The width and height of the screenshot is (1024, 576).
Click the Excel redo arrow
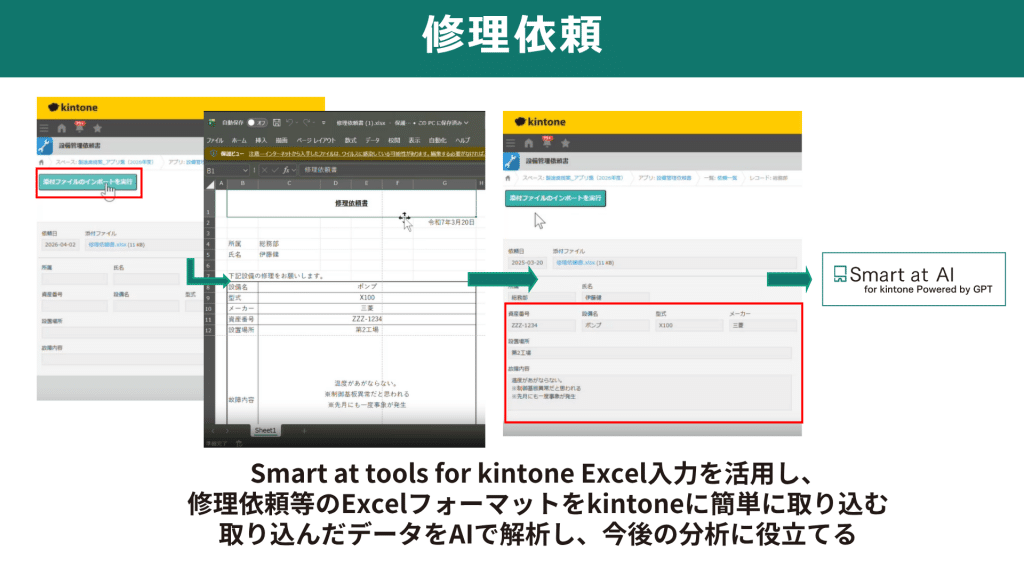306,123
